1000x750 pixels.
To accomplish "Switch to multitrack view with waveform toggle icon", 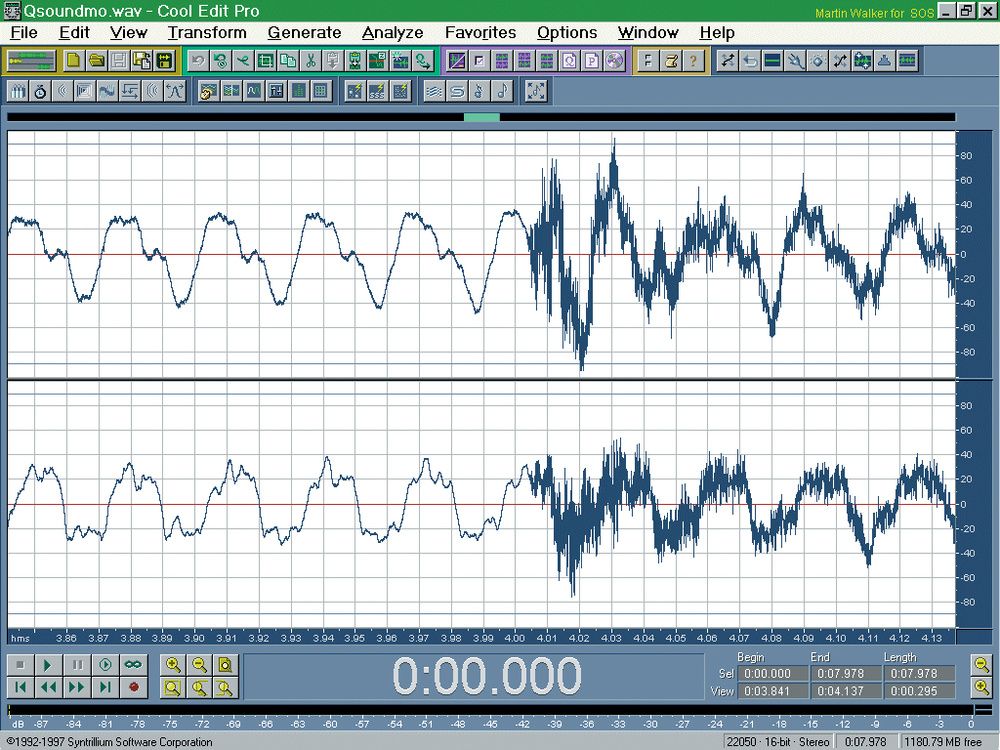I will [30, 61].
